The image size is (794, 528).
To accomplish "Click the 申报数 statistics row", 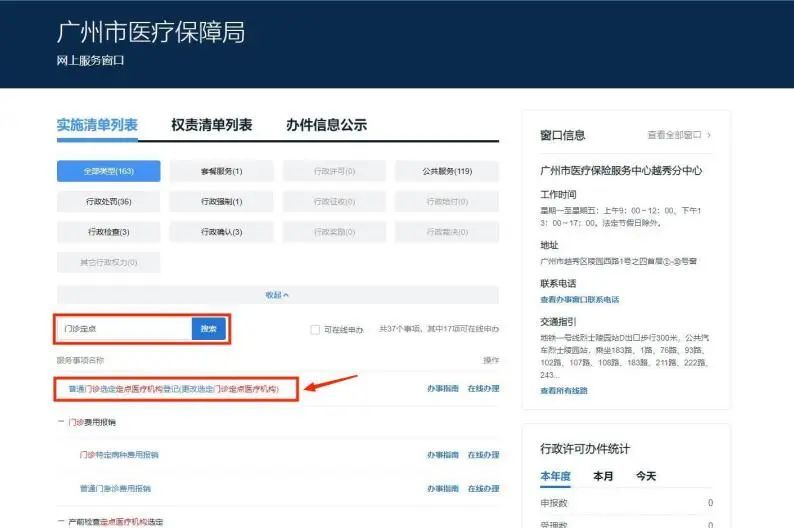I will 627,503.
